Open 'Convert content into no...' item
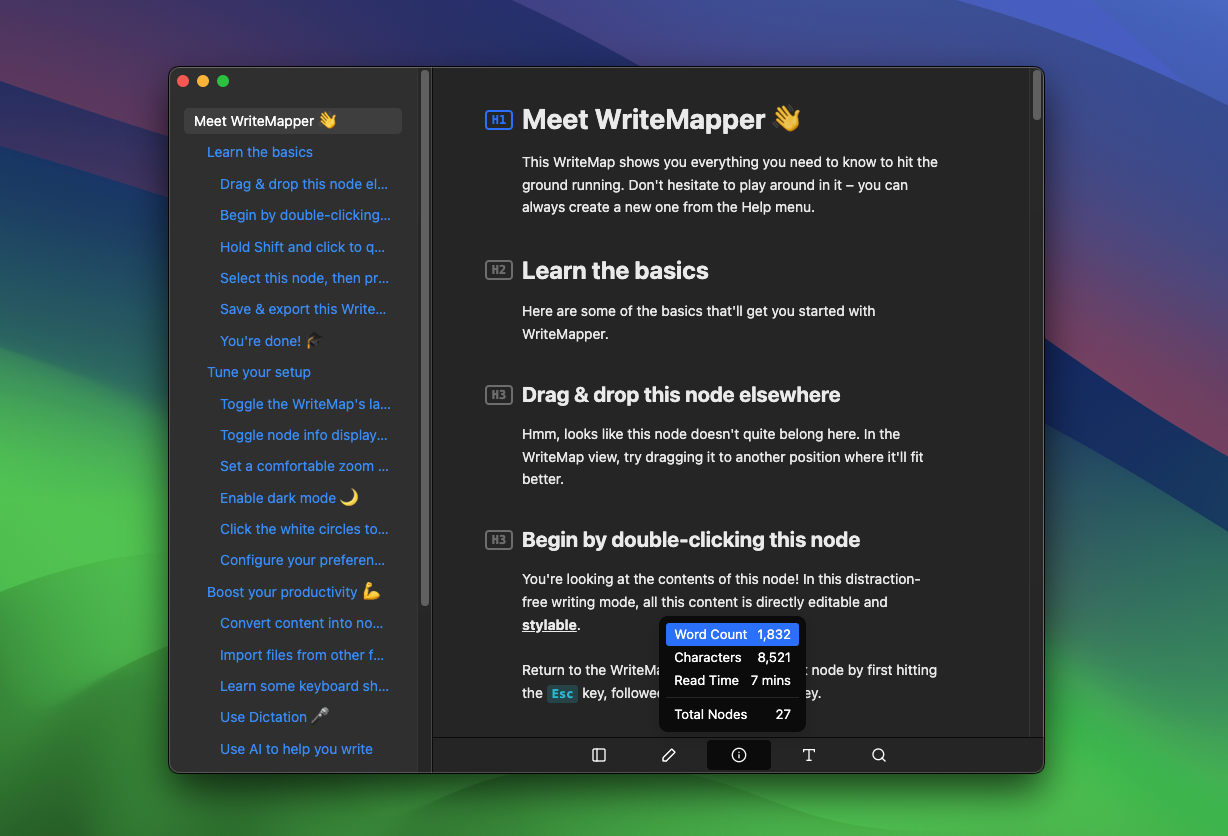This screenshot has height=836, width=1228. [x=302, y=623]
